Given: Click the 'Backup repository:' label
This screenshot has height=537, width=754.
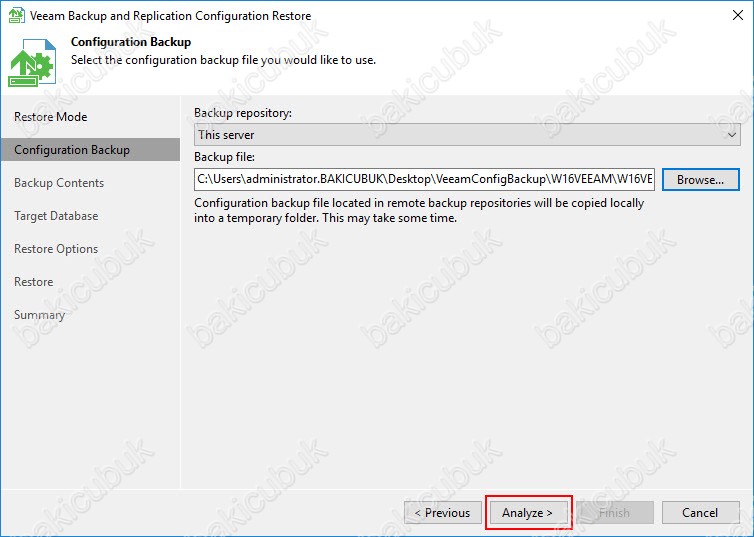Looking at the screenshot, I should [243, 113].
